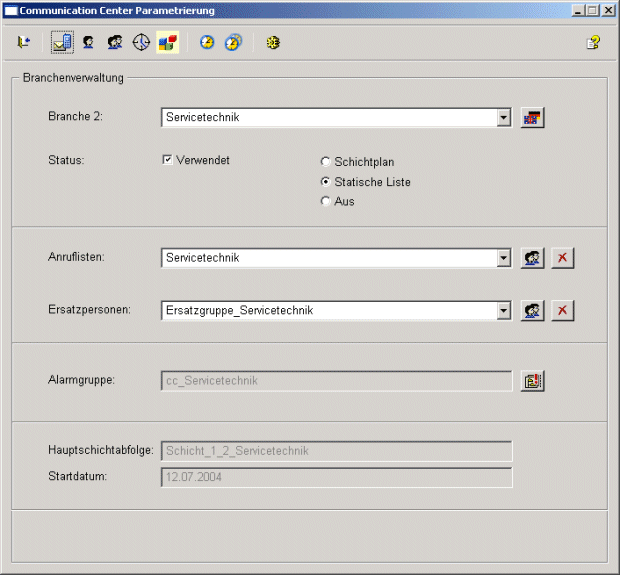
Task: Click the exit door icon in toolbar
Action: pyautogui.click(x=24, y=42)
